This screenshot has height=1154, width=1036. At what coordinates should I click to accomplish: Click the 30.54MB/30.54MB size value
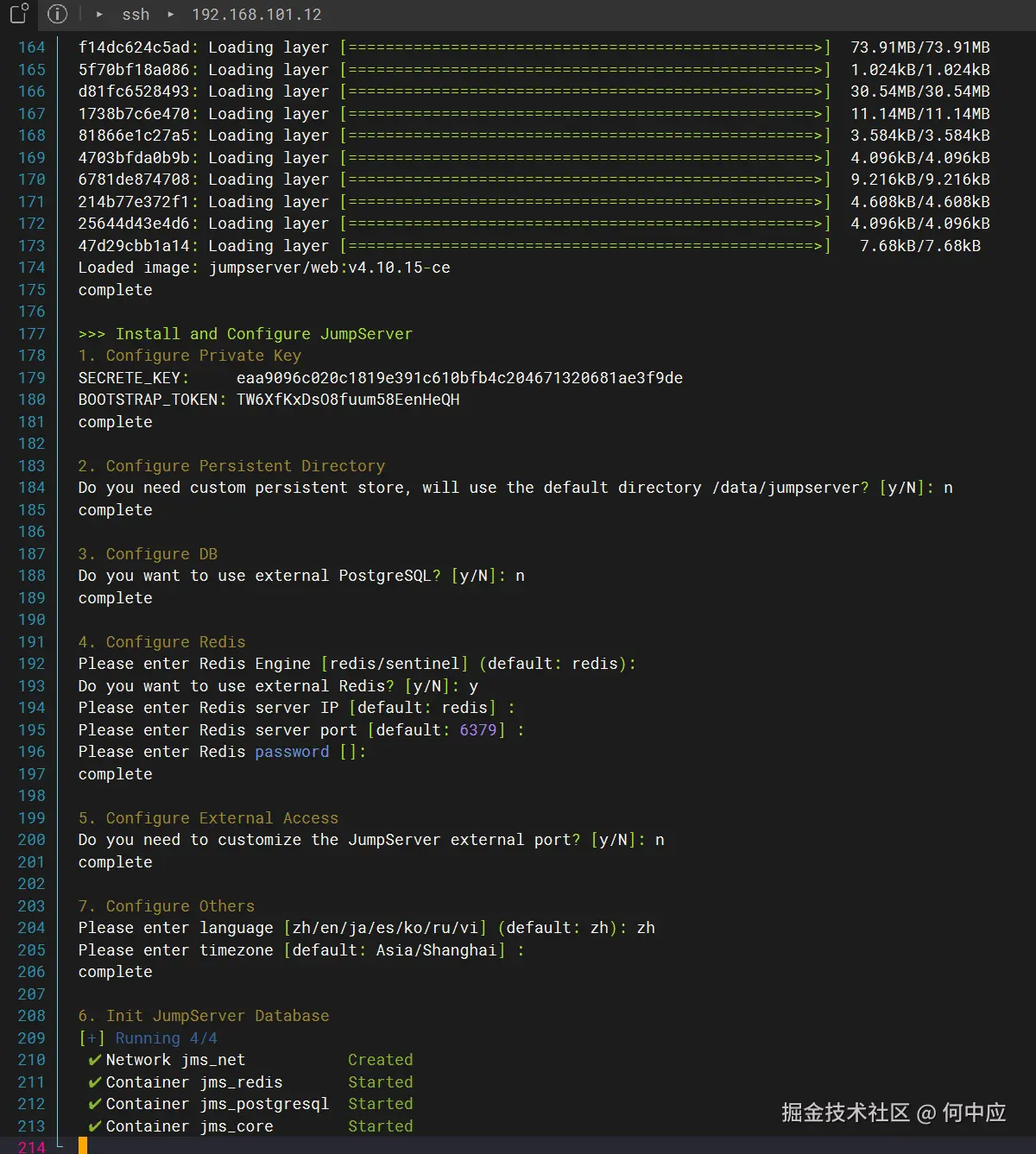[x=920, y=91]
